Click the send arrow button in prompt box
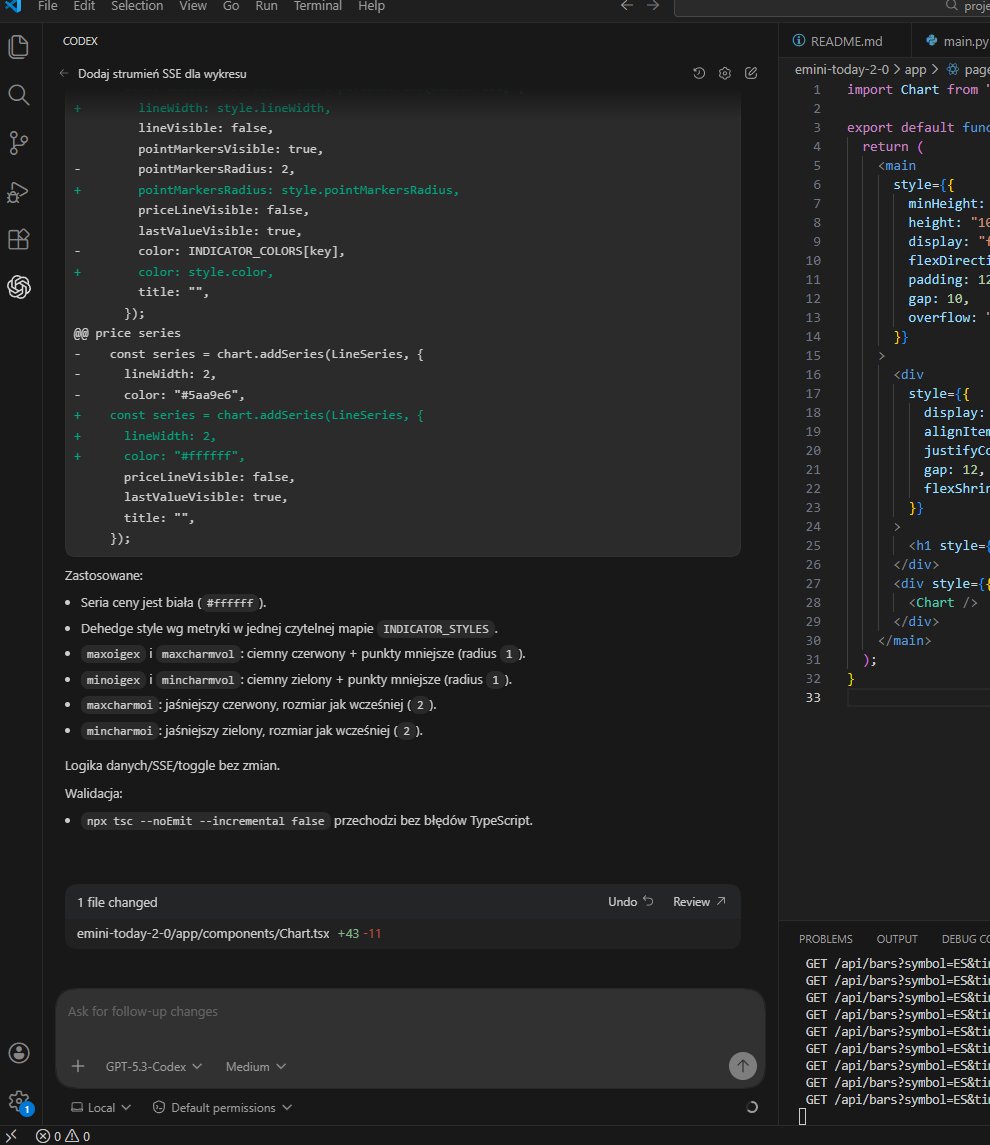Image resolution: width=990 pixels, height=1145 pixels. click(x=742, y=1066)
